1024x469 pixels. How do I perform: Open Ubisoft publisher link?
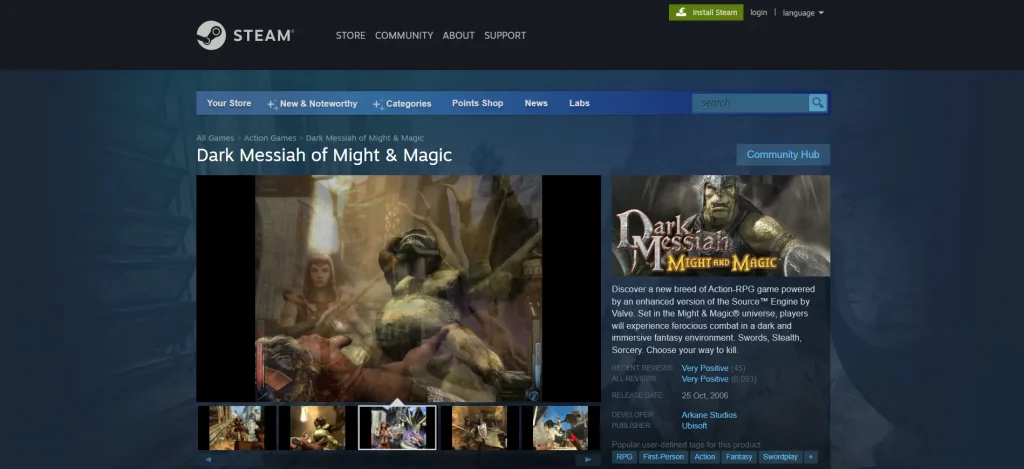[694, 426]
